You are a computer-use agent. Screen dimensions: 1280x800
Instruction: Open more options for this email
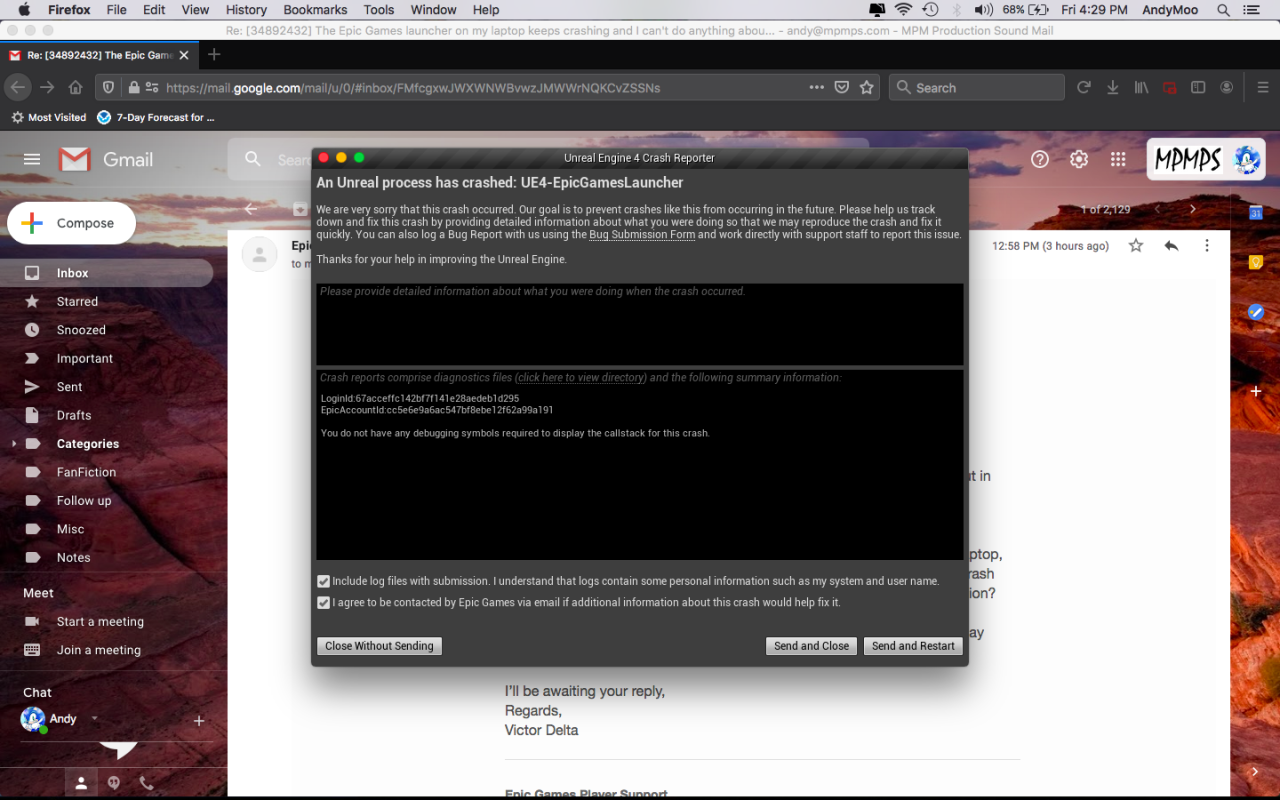(x=1207, y=245)
